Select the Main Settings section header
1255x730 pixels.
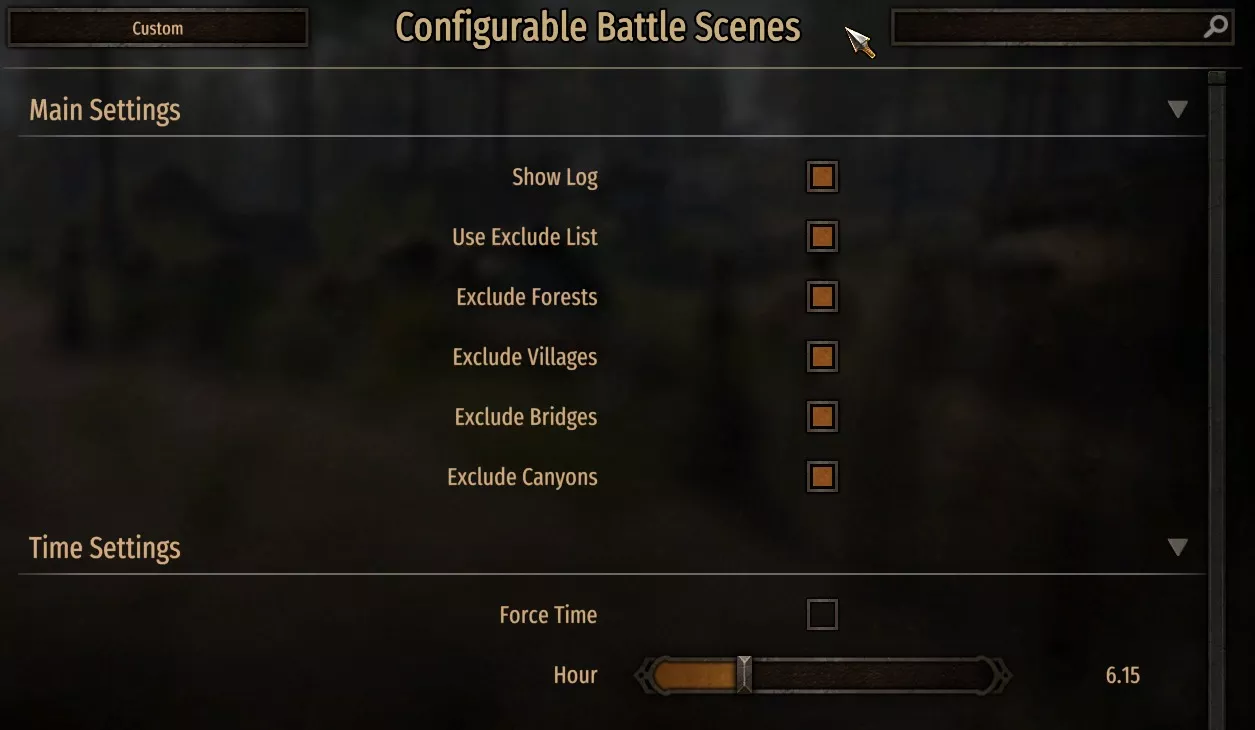click(x=105, y=110)
